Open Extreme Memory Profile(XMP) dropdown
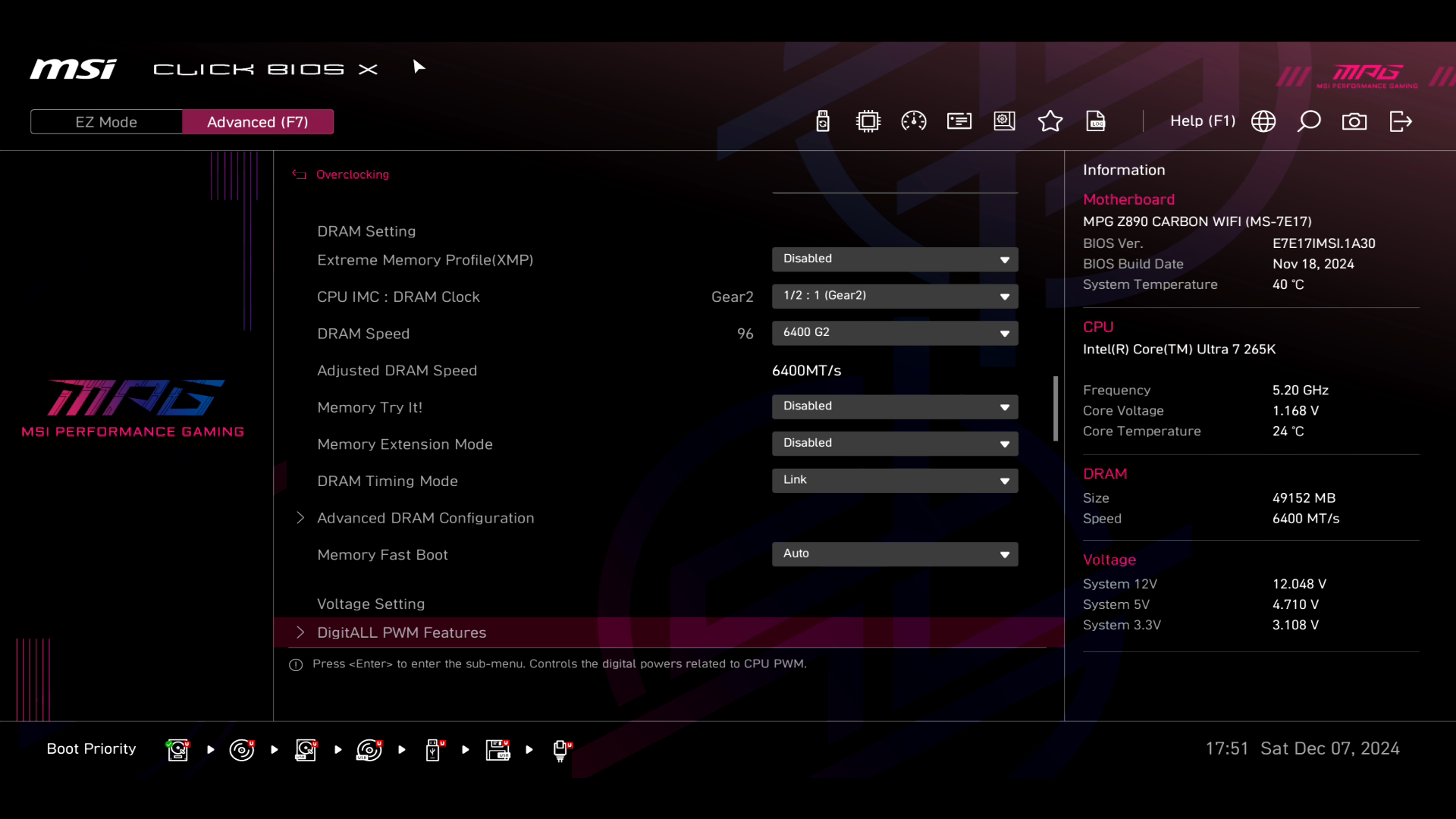The width and height of the screenshot is (1456, 819). point(895,259)
